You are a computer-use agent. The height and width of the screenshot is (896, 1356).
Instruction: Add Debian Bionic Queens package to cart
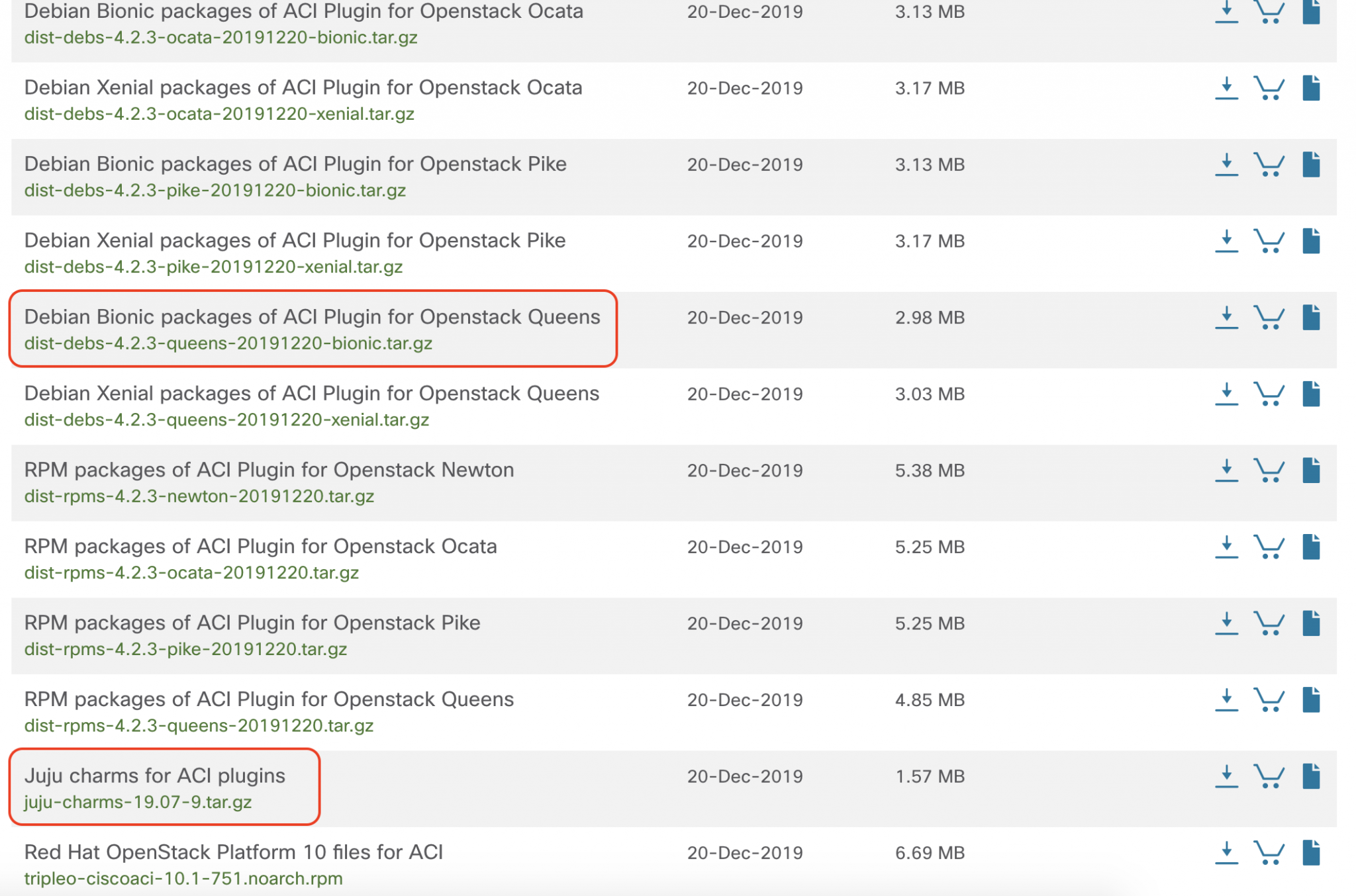(x=1269, y=318)
